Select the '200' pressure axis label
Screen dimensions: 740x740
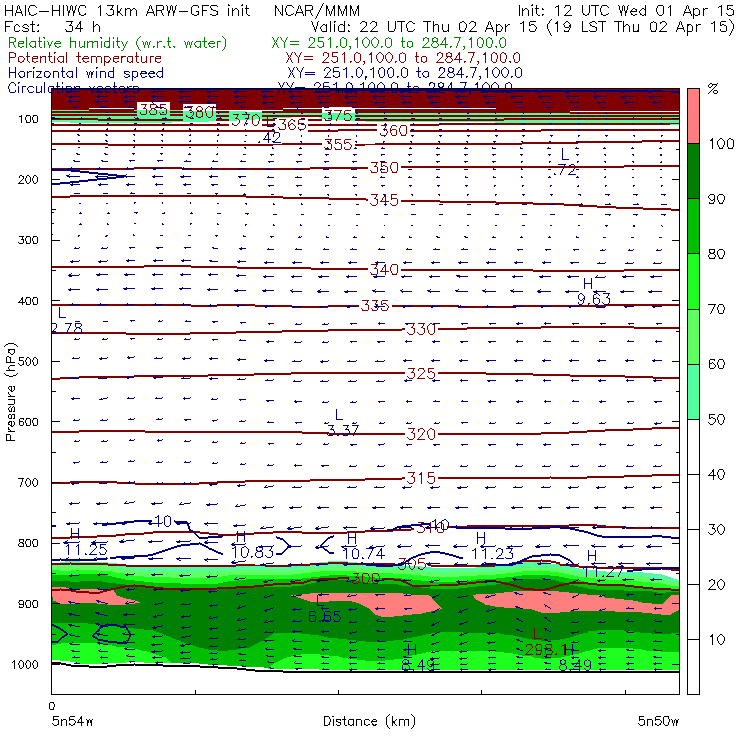28,180
